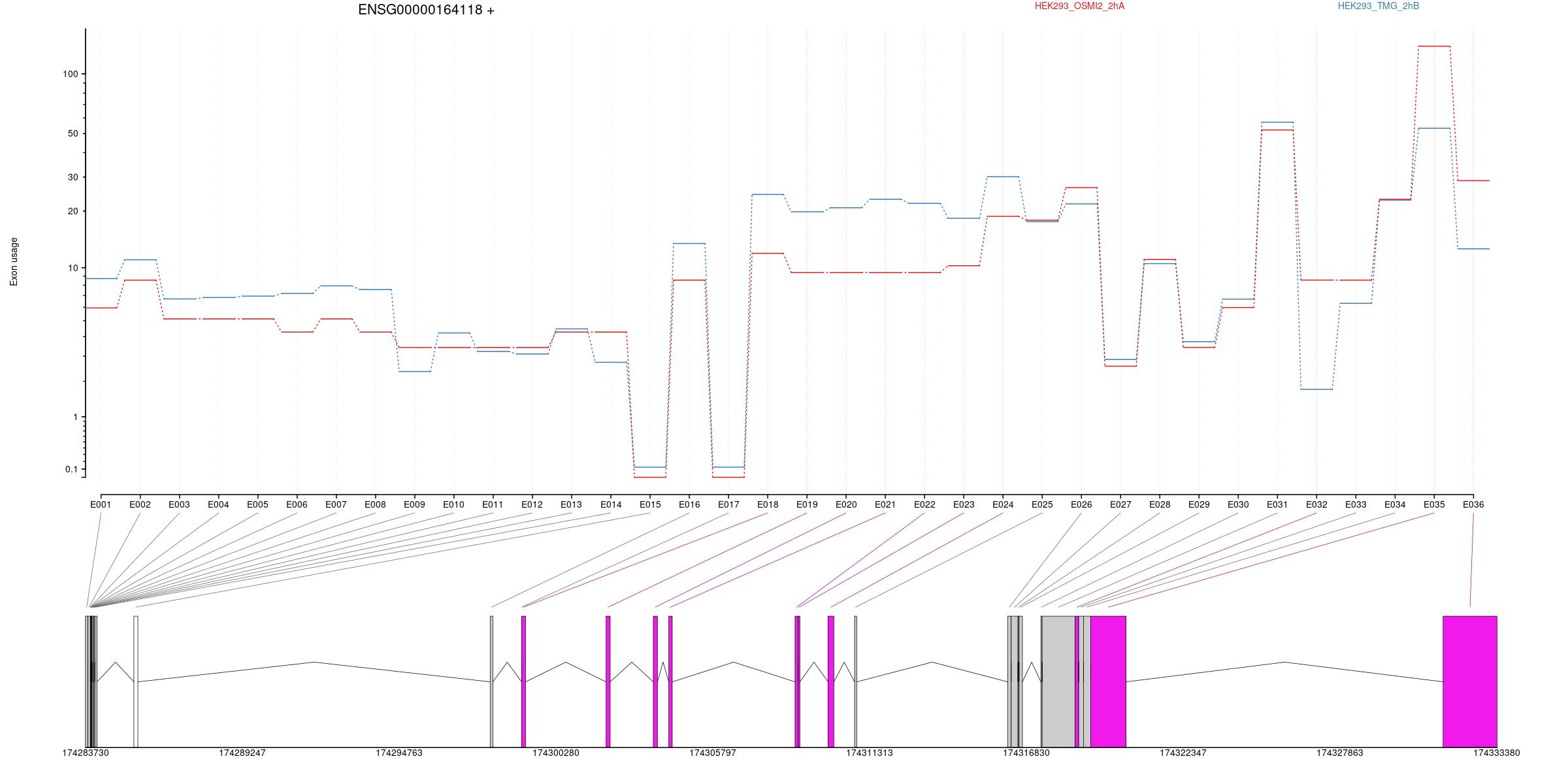Image resolution: width=1568 pixels, height=784 pixels.
Task: Click exon label E010
Action: (453, 504)
